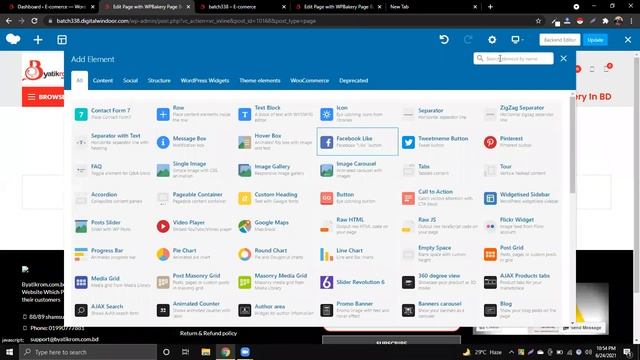The image size is (640, 360).
Task: Insert a Progress Bar element
Action: [112, 254]
